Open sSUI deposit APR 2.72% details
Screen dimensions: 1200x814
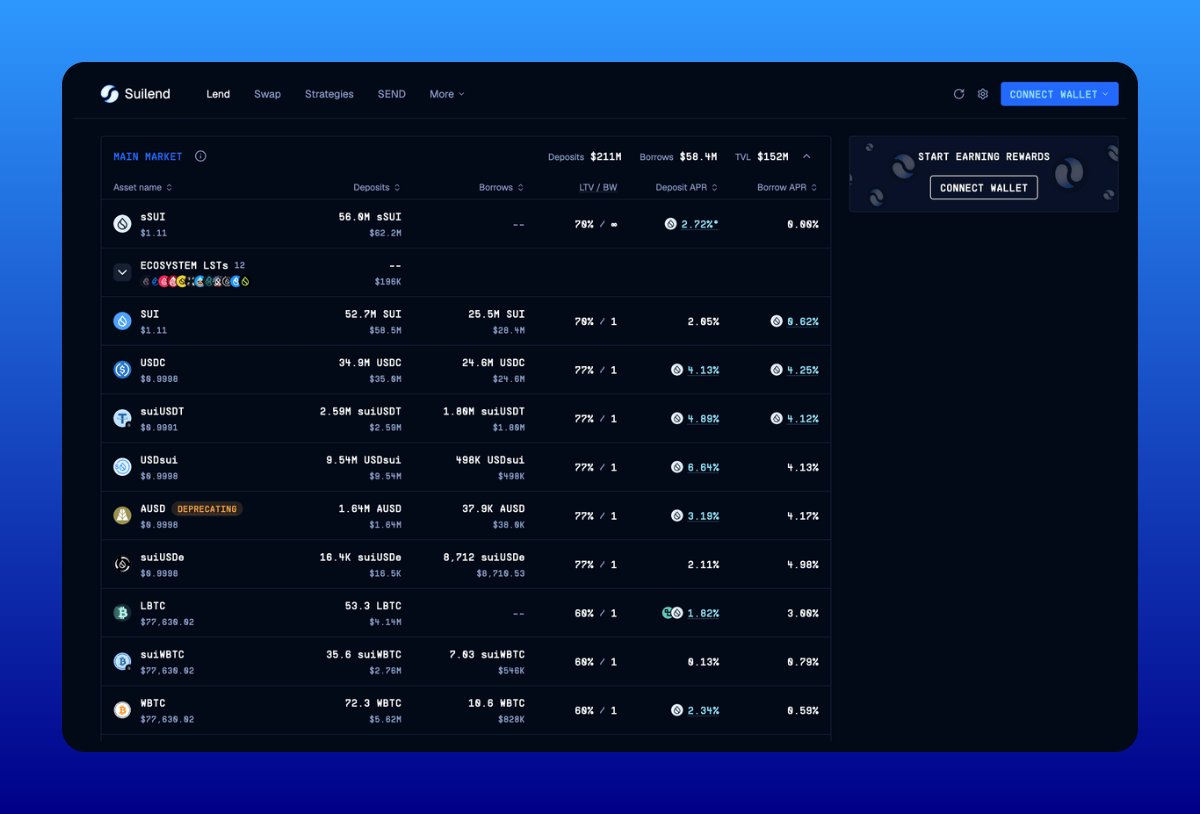pyautogui.click(x=700, y=224)
